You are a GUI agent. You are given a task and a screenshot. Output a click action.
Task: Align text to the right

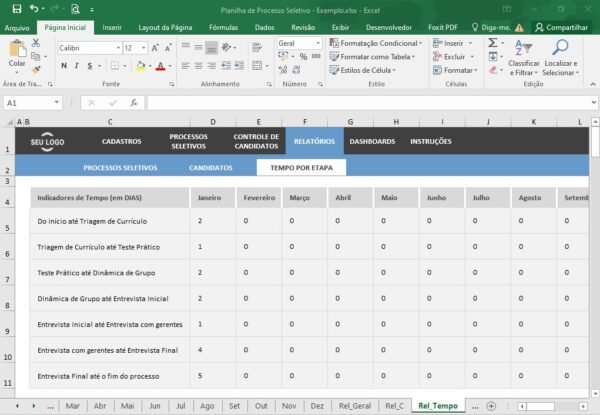(211, 66)
